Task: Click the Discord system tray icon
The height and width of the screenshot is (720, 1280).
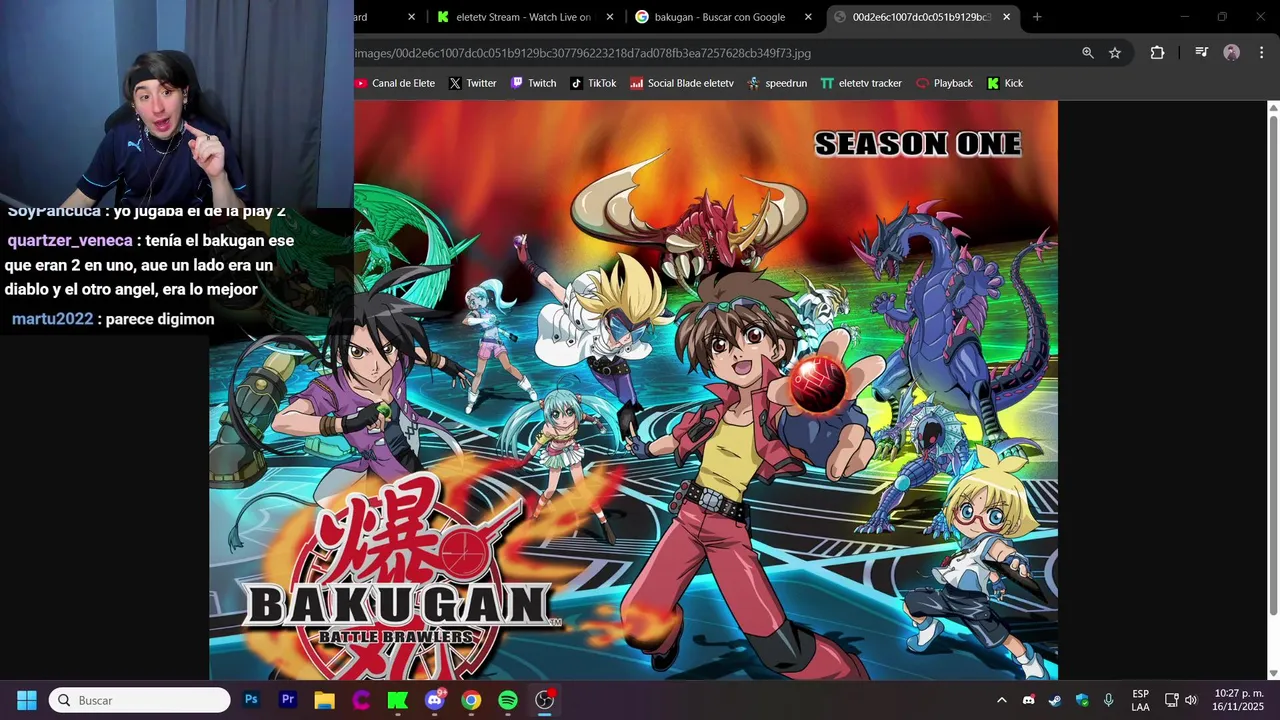Action: (x=1028, y=700)
